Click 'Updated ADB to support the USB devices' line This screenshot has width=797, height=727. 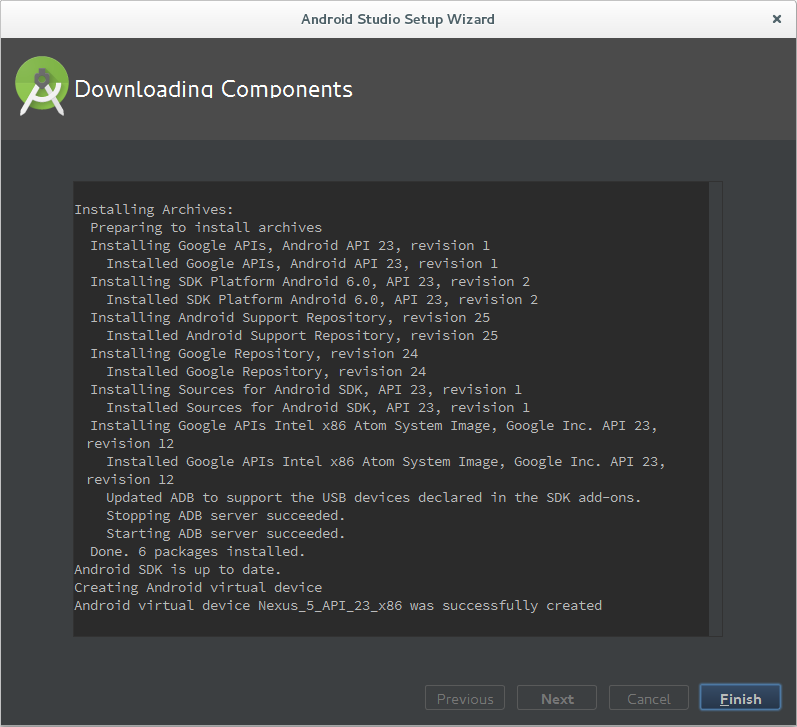tap(374, 498)
